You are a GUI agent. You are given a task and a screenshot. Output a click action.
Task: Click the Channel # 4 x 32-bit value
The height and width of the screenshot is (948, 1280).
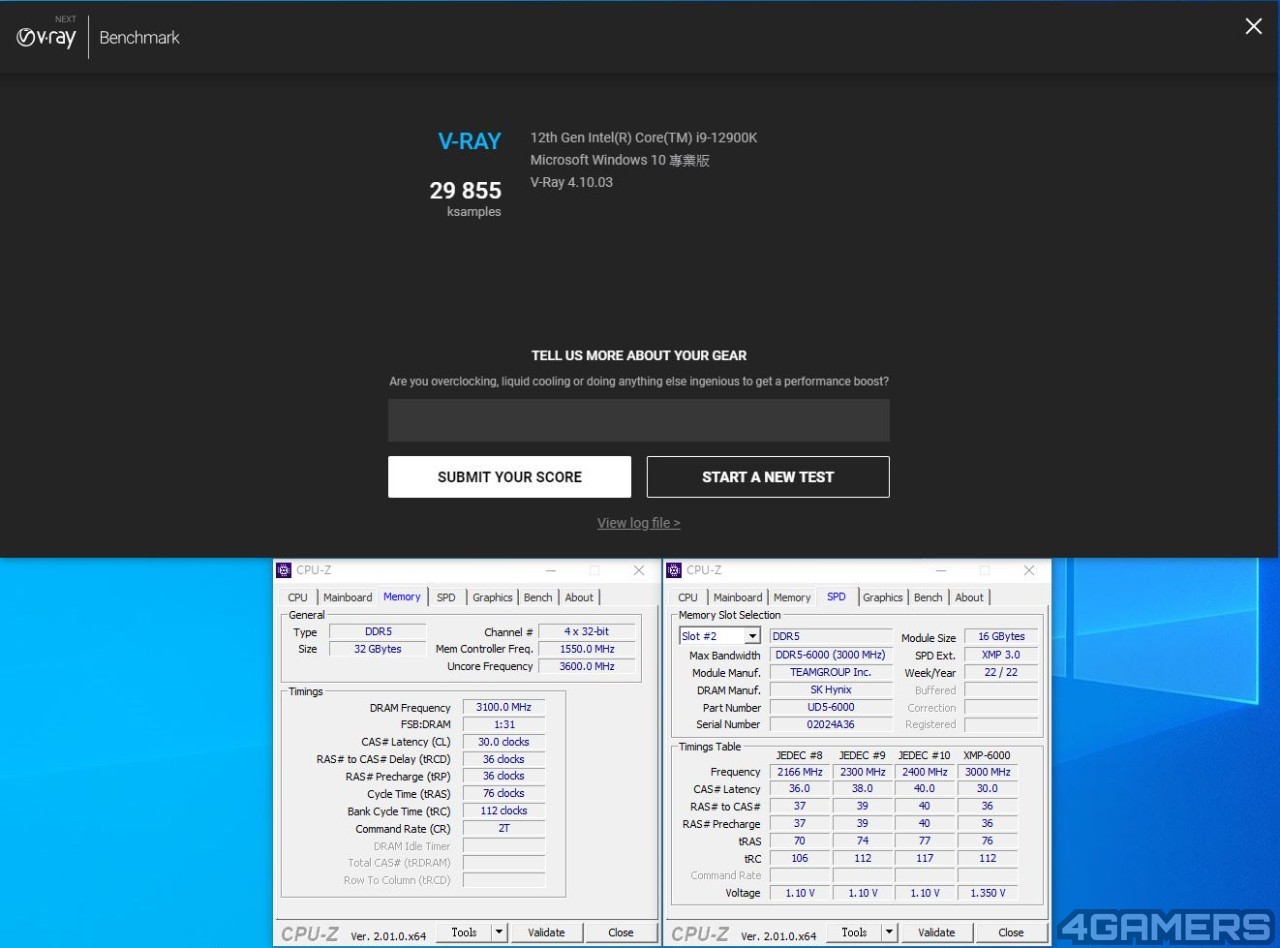tap(588, 632)
